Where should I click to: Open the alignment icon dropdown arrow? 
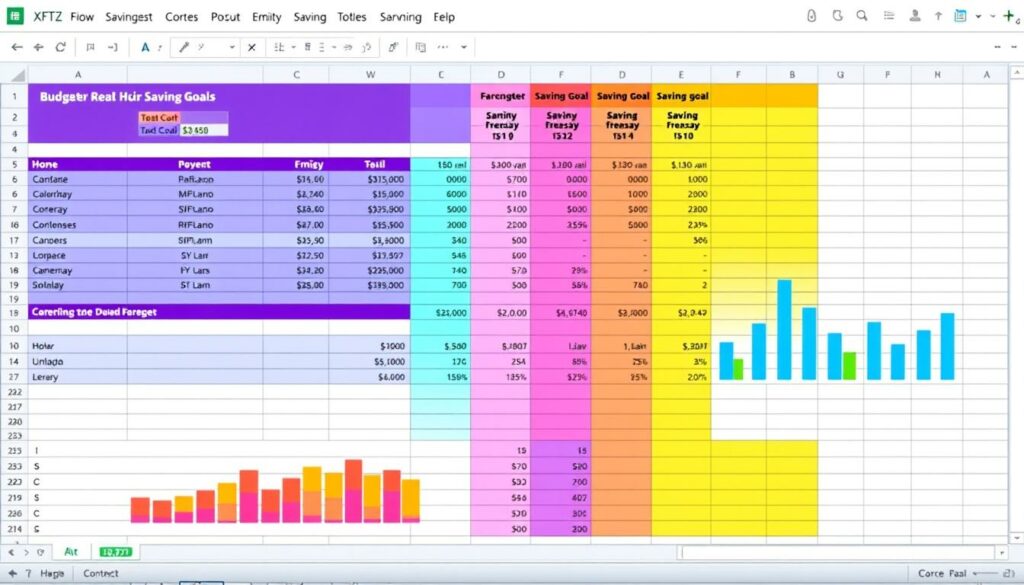click(x=293, y=47)
